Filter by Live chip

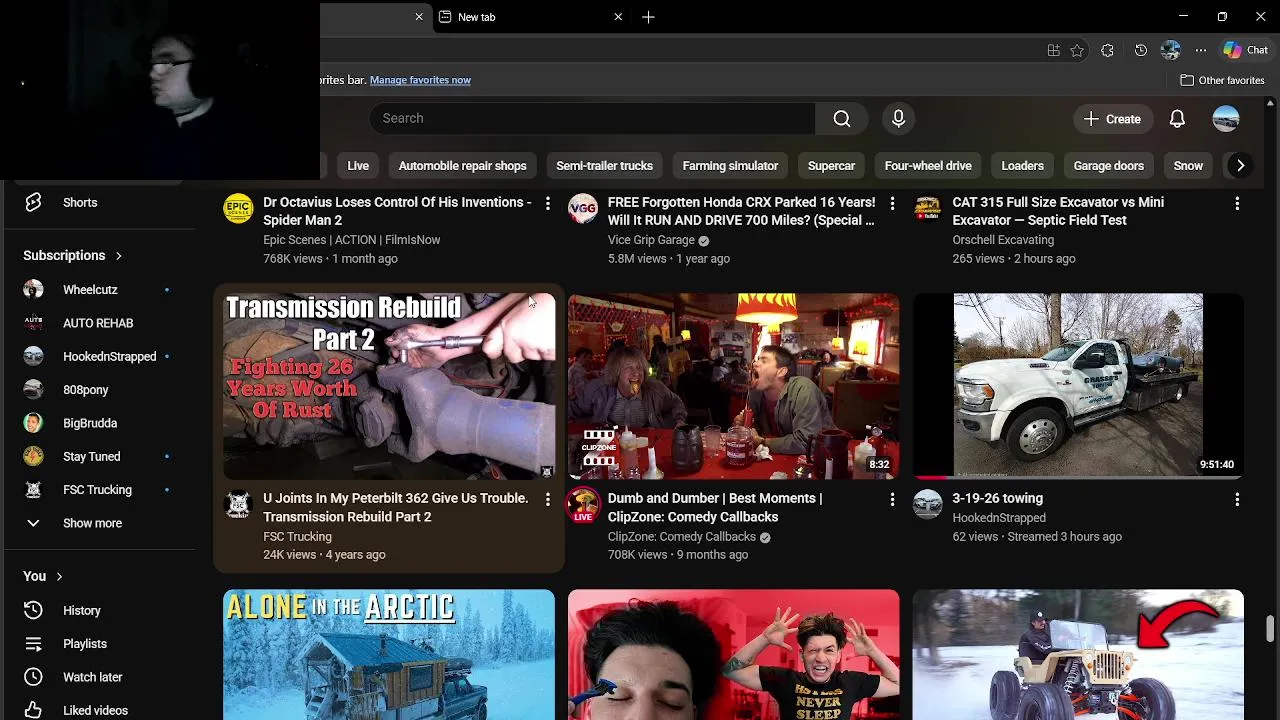coord(358,166)
